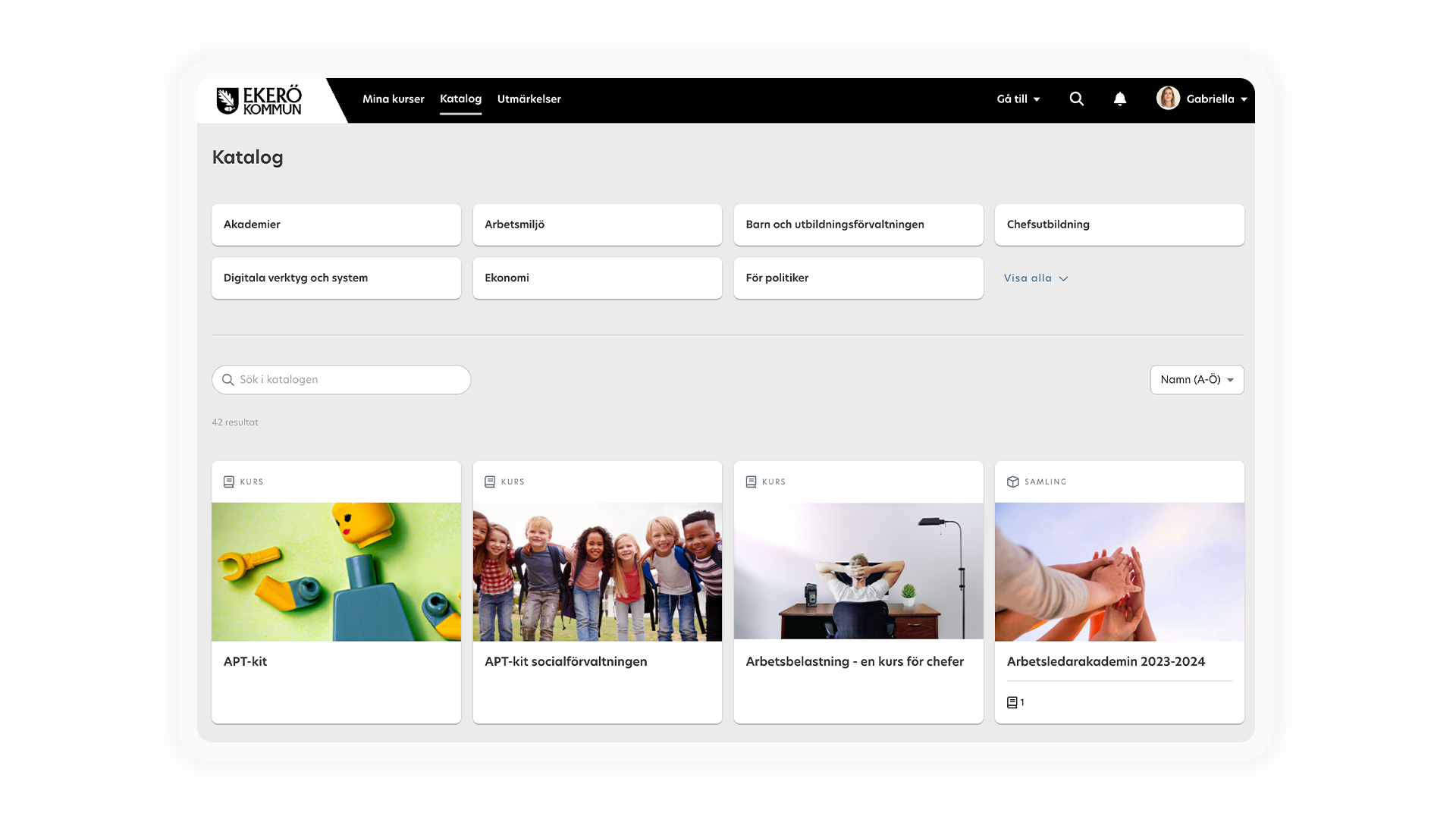Click the course icon on APT-kit card
This screenshot has width=1456, height=819.
tap(229, 482)
